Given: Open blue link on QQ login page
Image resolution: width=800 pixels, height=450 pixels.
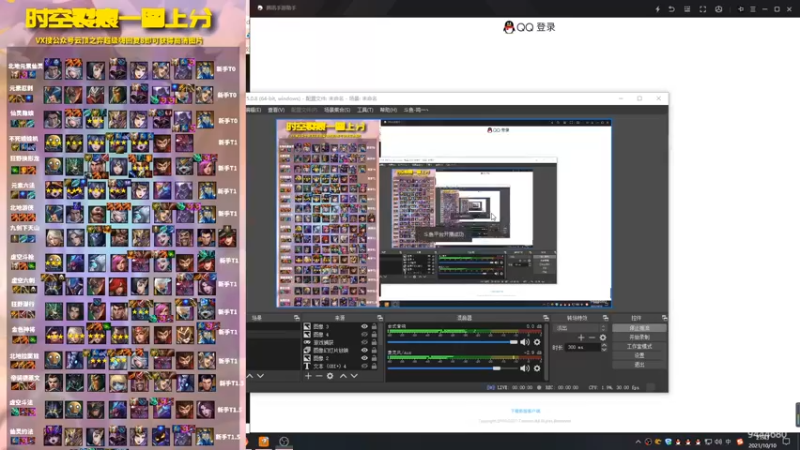Looking at the screenshot, I should (x=526, y=411).
